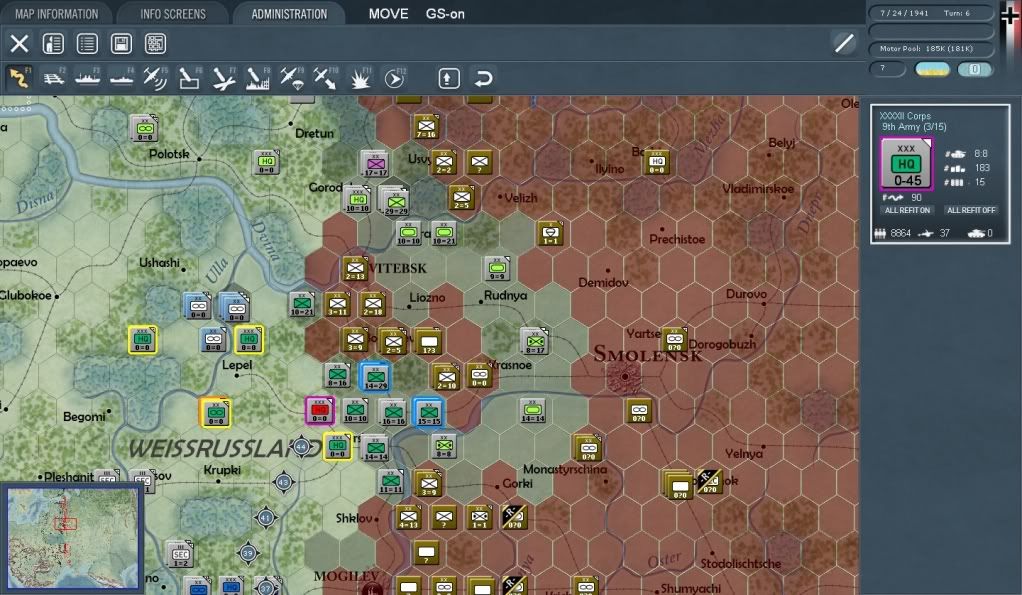
Task: Open the list report icon
Action: 87,44
